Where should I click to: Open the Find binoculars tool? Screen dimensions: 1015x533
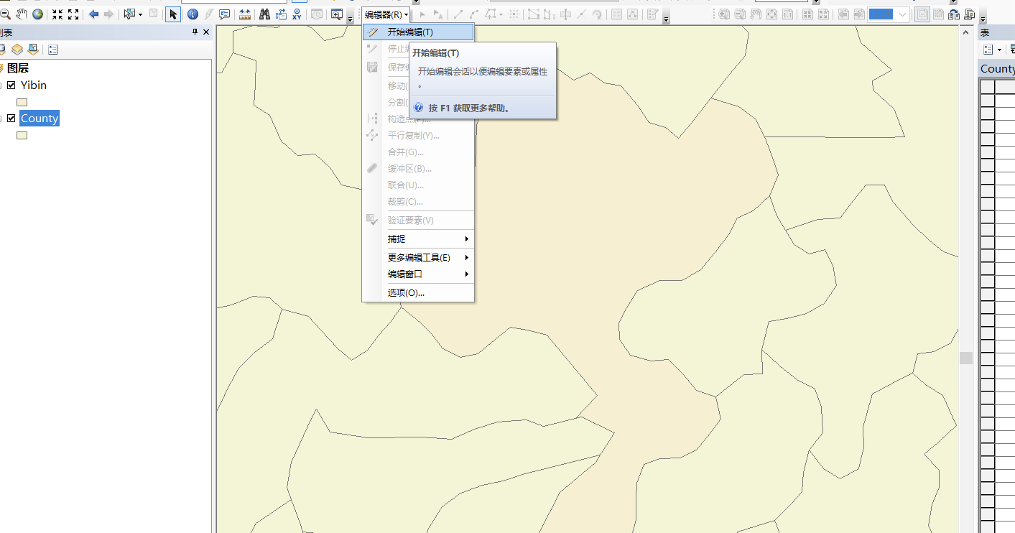[265, 14]
